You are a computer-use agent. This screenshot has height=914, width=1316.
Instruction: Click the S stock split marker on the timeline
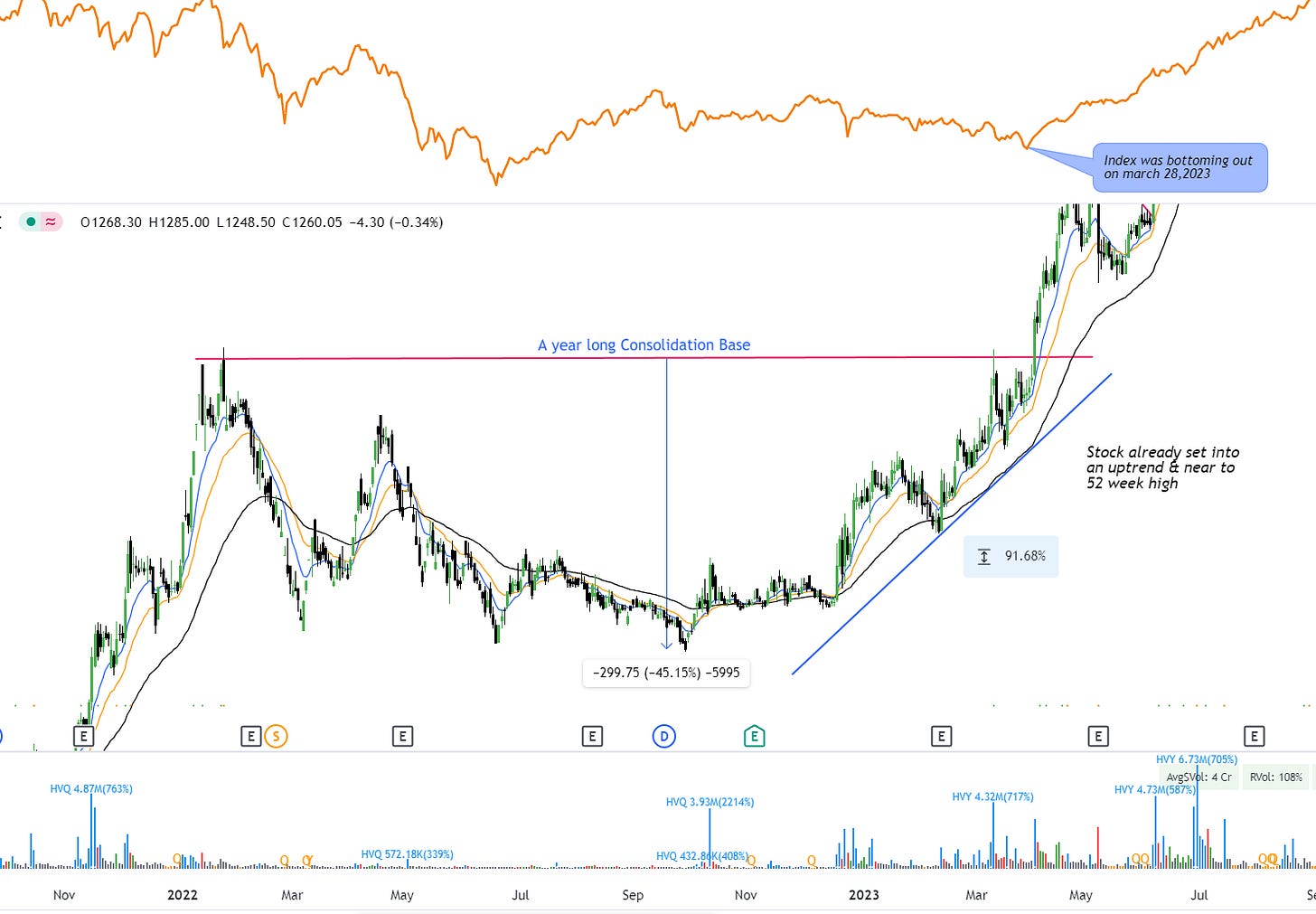pos(277,737)
